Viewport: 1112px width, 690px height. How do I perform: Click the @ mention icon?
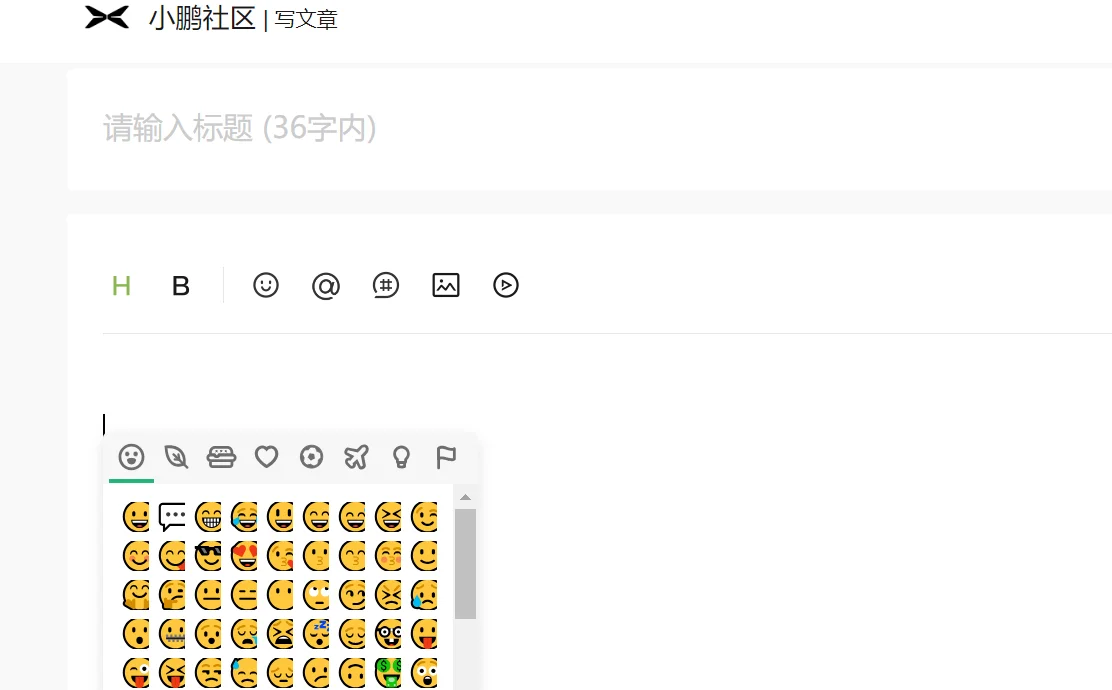[x=326, y=286]
